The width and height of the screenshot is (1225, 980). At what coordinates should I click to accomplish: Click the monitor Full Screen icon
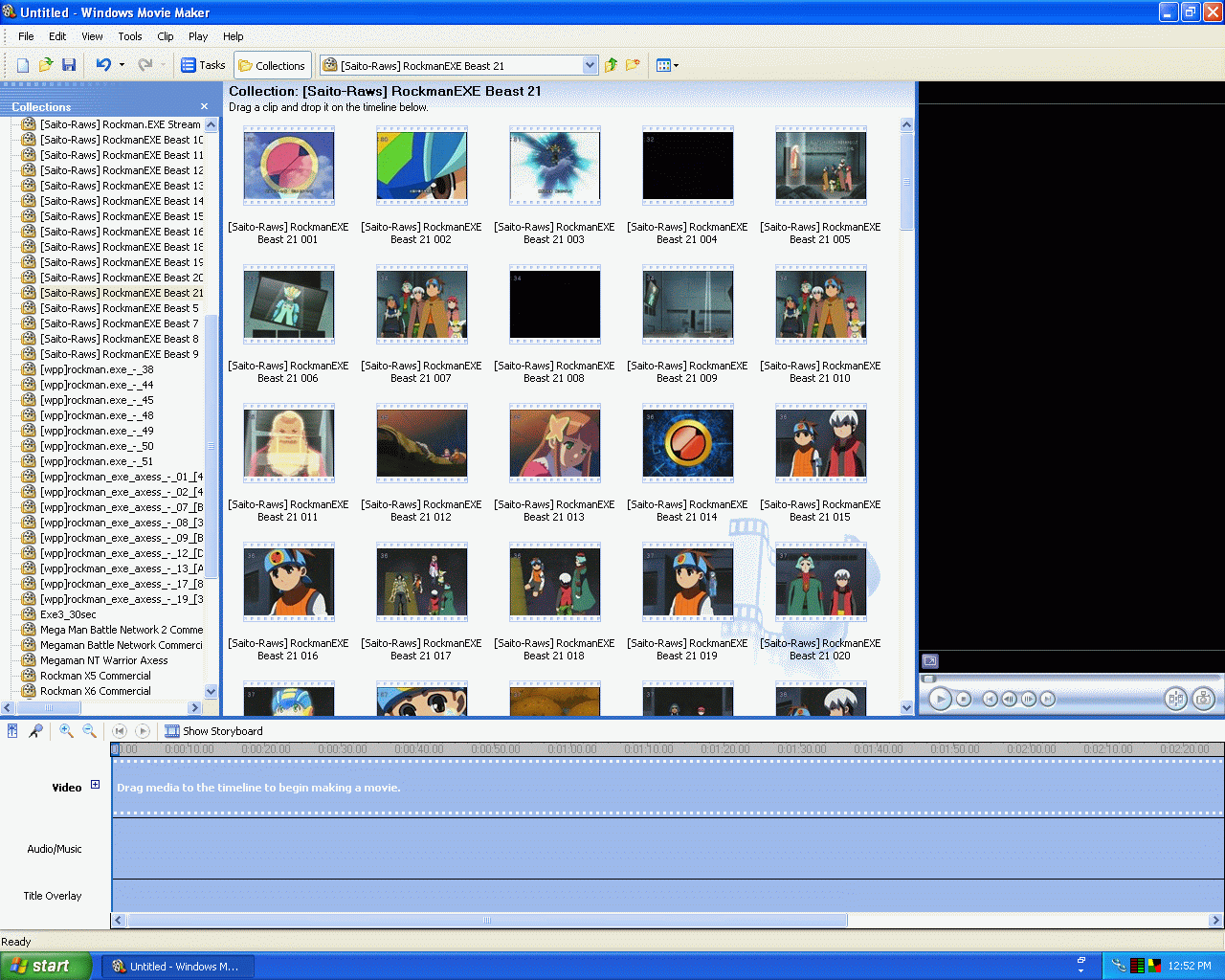[930, 660]
